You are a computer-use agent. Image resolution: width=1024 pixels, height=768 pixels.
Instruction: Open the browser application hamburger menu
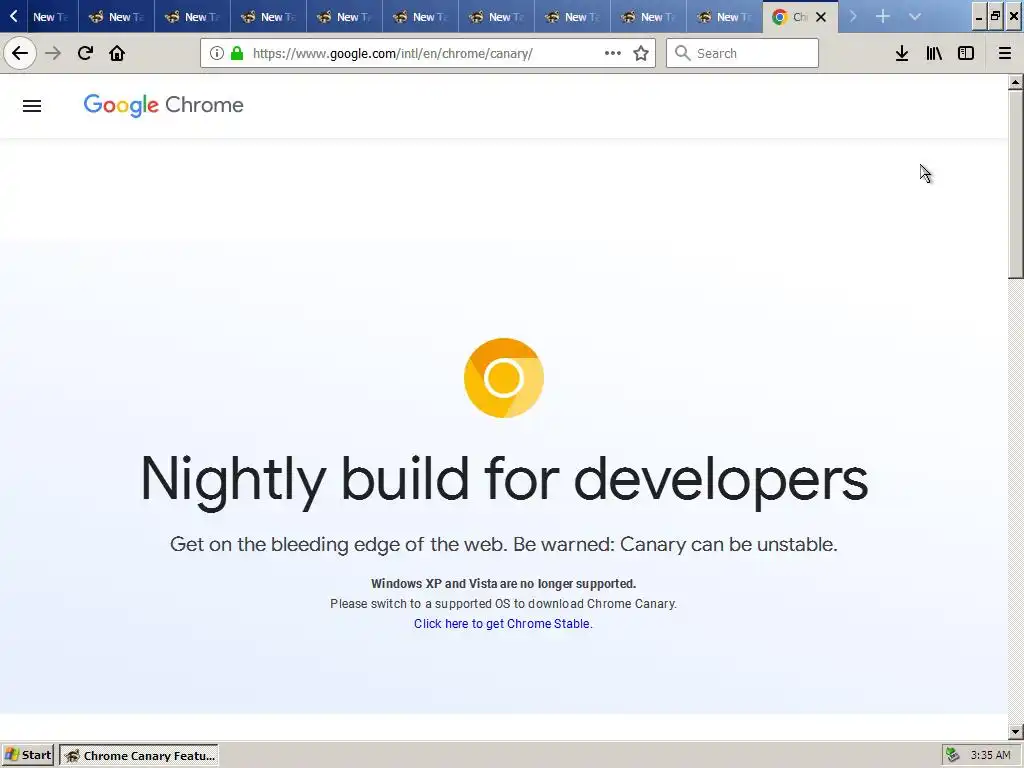1005,53
